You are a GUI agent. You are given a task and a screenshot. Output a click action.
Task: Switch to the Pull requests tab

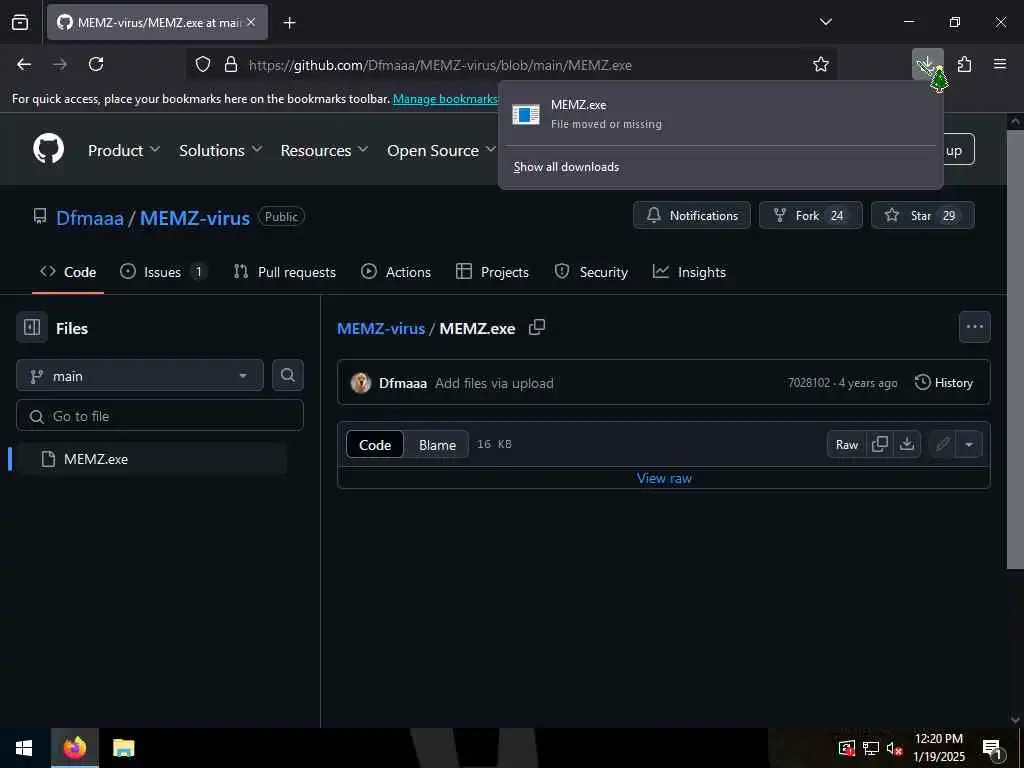tap(285, 272)
